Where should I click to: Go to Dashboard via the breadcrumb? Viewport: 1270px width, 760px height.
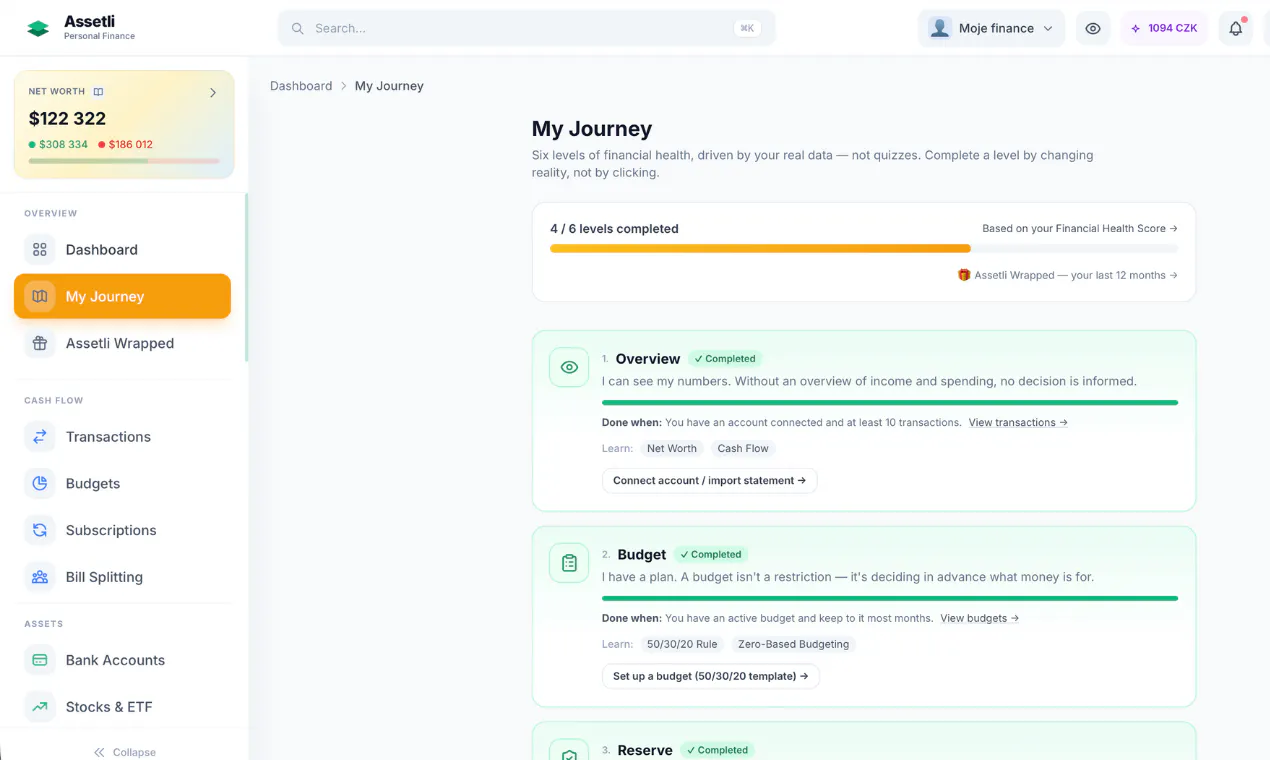[301, 86]
